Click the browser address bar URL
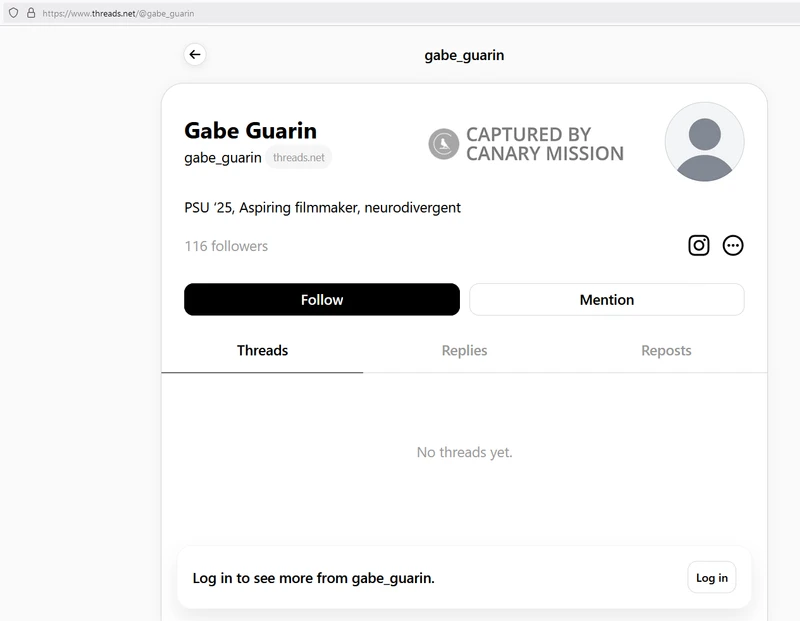The height and width of the screenshot is (621, 800). (118, 14)
